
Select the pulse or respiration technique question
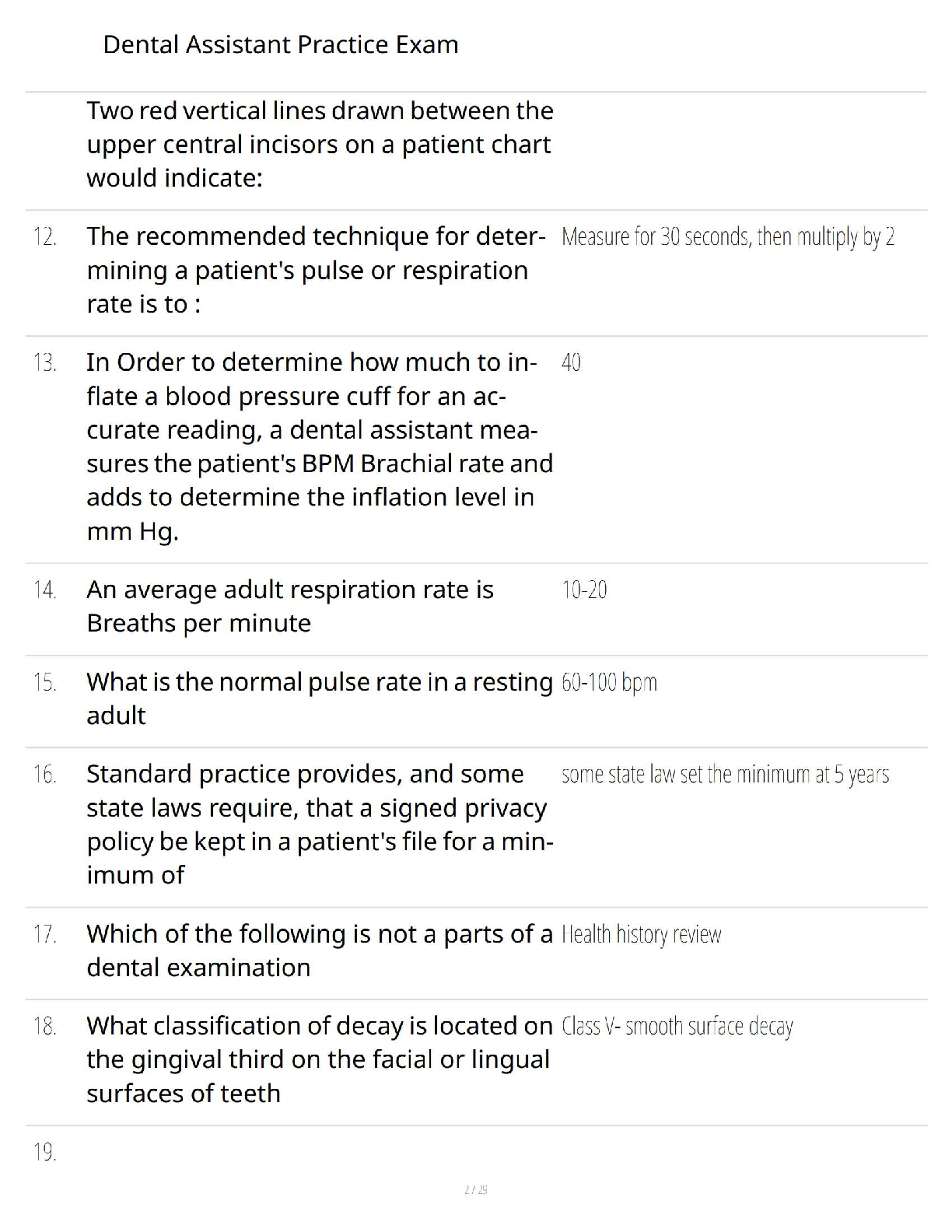pyautogui.click(x=316, y=270)
